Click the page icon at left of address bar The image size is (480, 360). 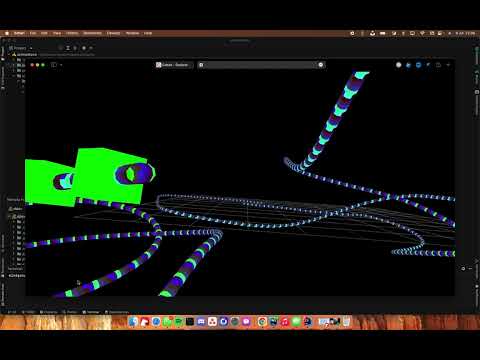[201, 65]
